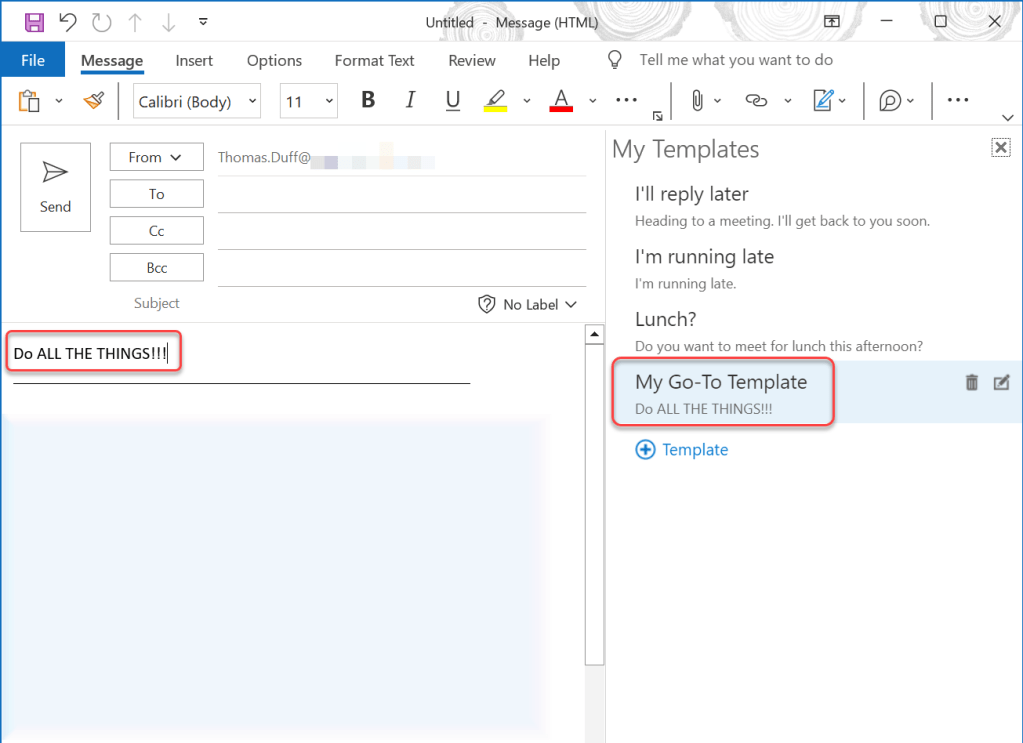Toggle Underline formatting

452,100
